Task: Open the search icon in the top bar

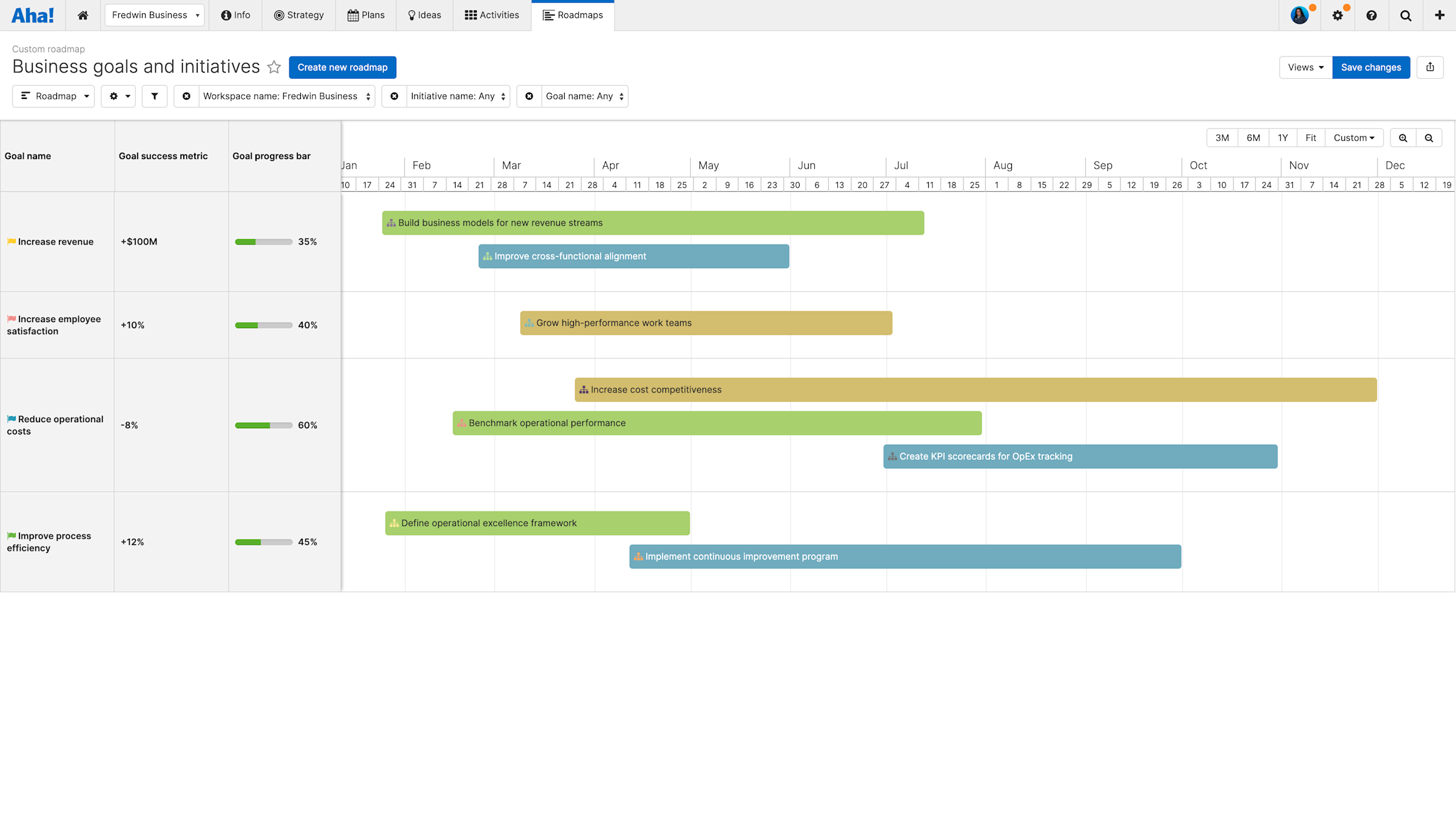Action: coord(1405,15)
